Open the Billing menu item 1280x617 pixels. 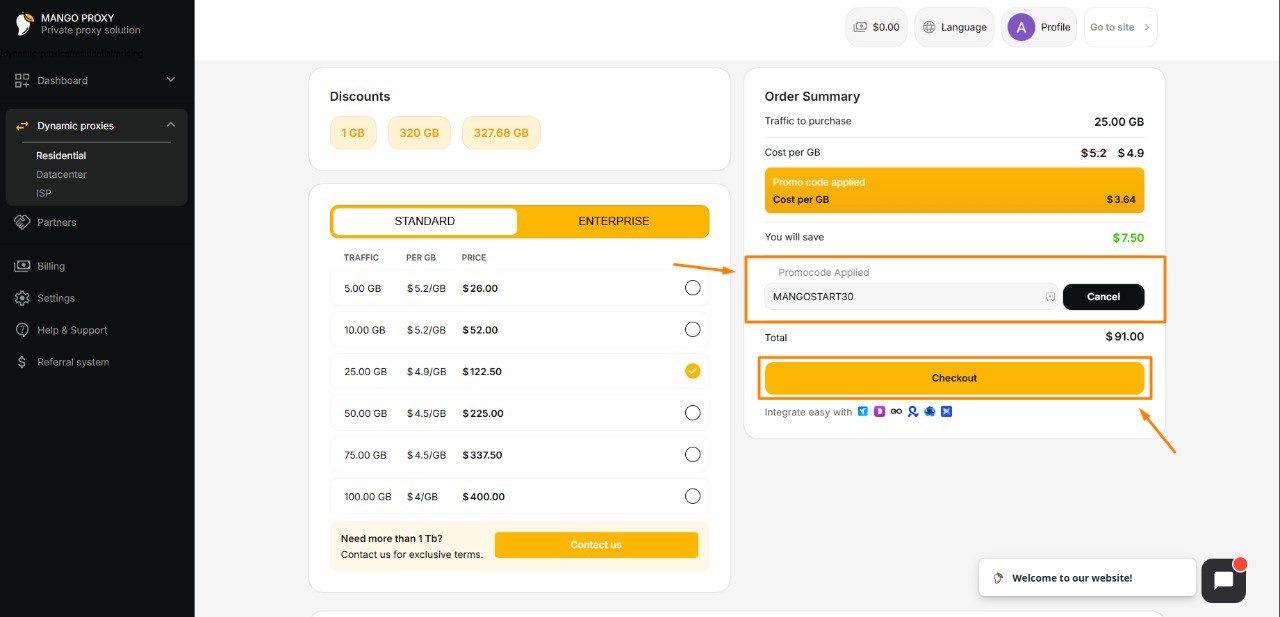pos(51,266)
